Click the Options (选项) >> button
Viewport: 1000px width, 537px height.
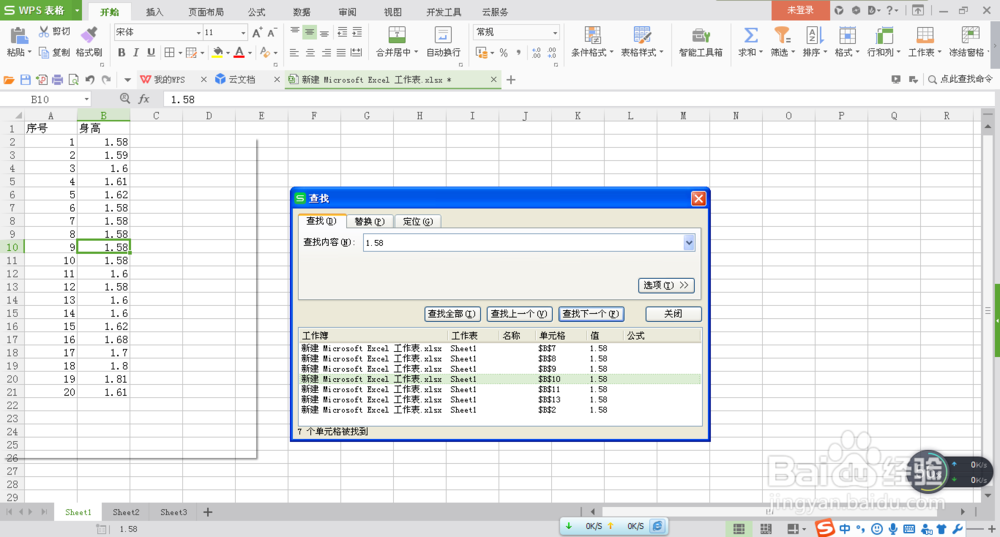[666, 285]
